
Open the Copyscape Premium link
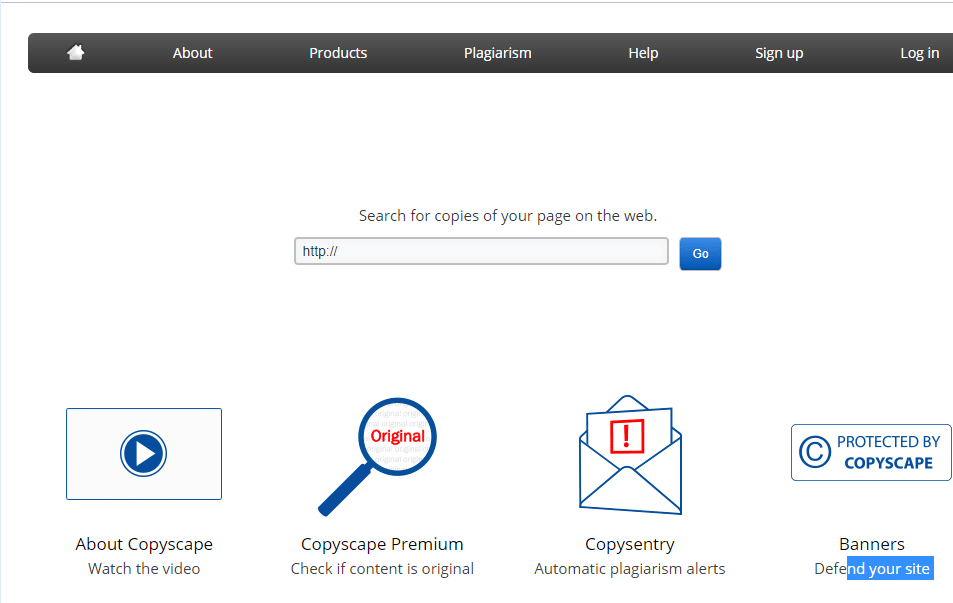tap(382, 544)
